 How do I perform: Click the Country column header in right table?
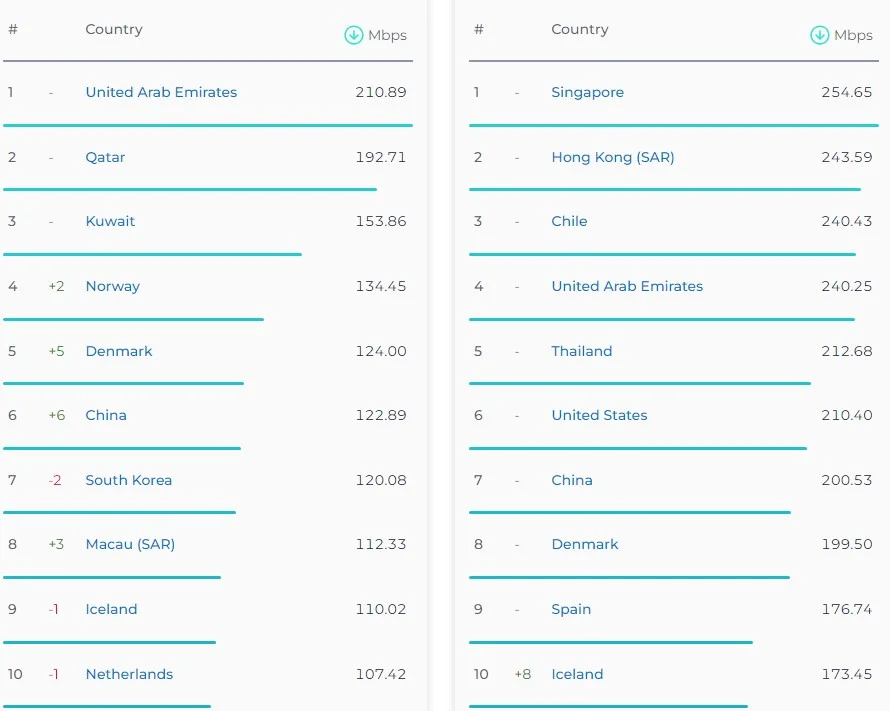coord(579,29)
